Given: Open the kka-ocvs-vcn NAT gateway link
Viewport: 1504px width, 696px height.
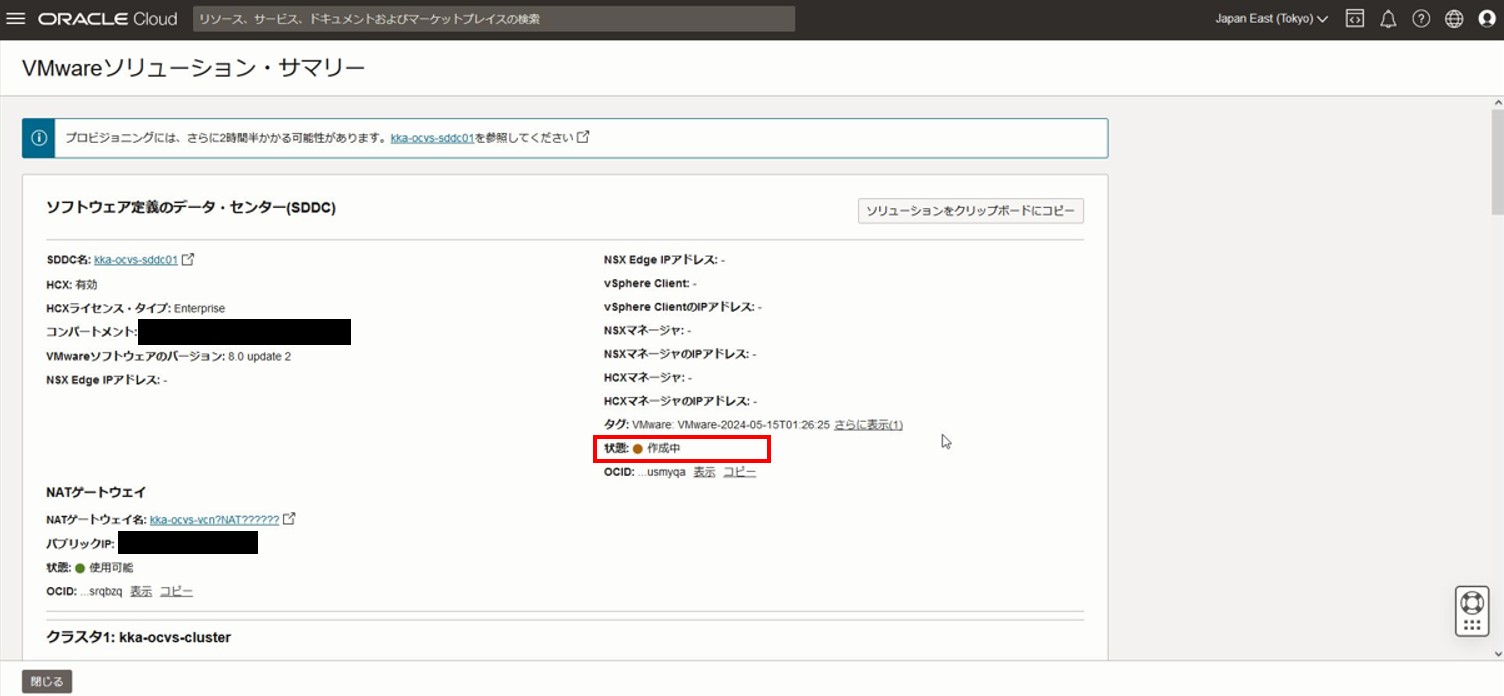Looking at the screenshot, I should coord(214,520).
